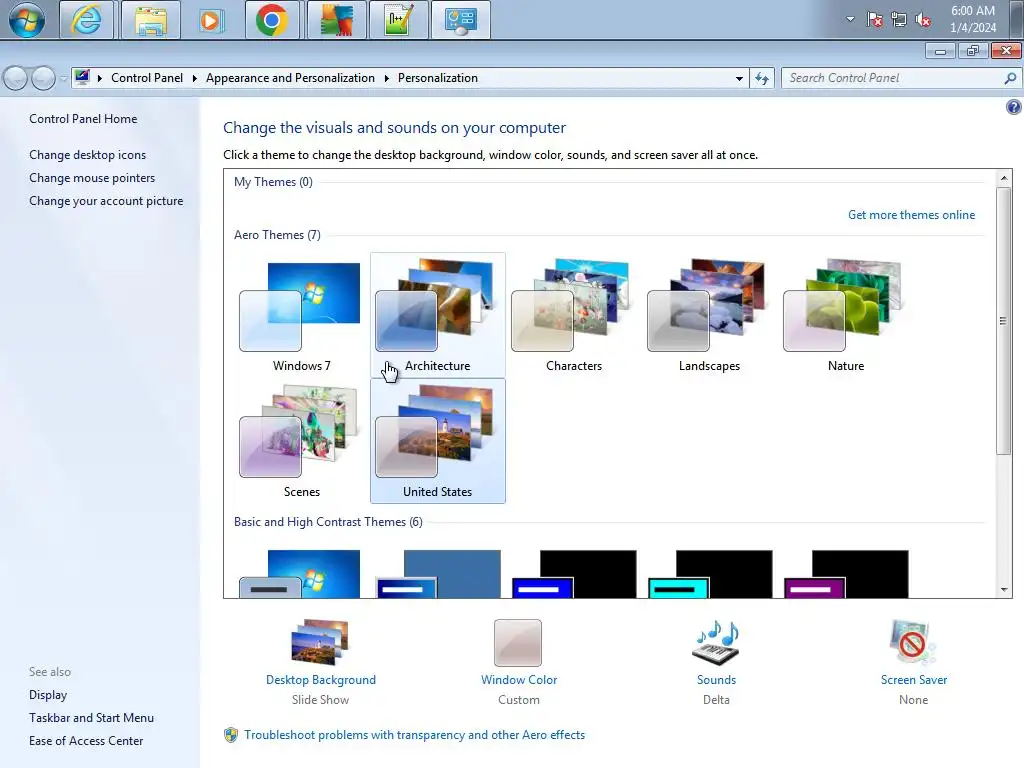This screenshot has width=1024, height=768.
Task: Open the chart notepad taskbar icon
Action: (398, 20)
